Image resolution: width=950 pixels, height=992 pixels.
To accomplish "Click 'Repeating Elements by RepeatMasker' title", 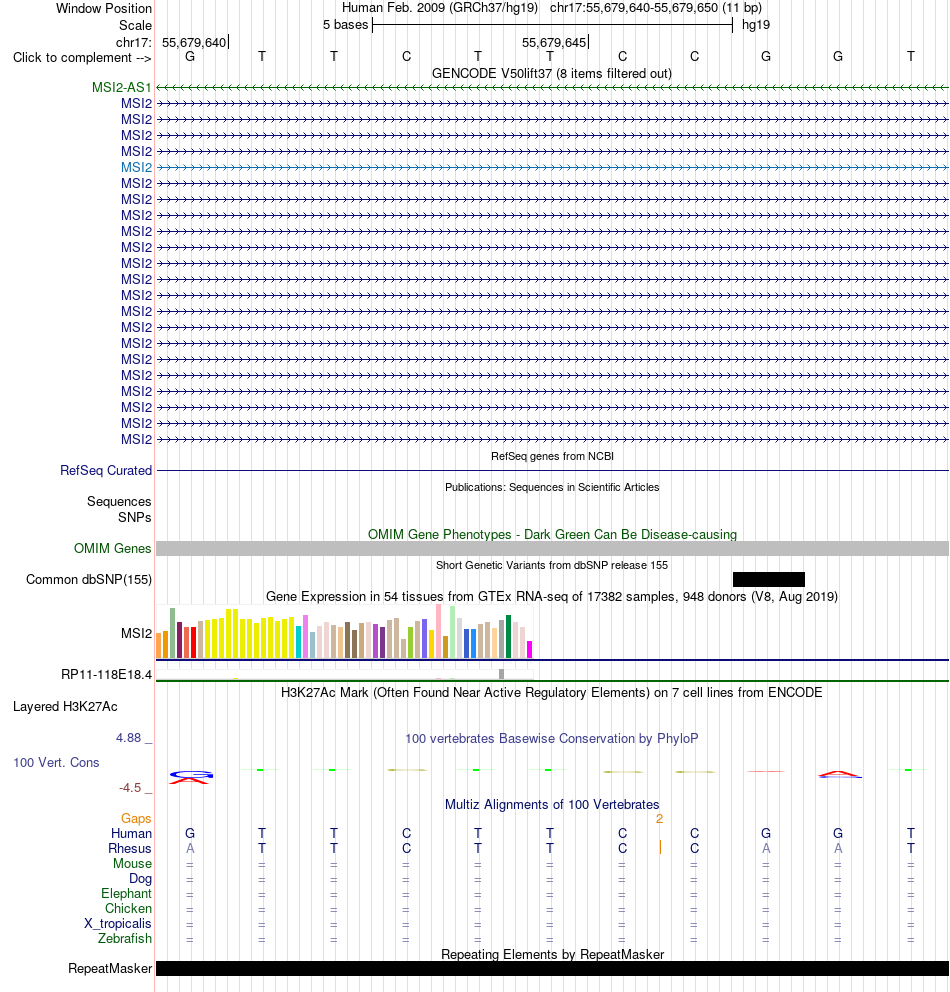I will click(552, 954).
